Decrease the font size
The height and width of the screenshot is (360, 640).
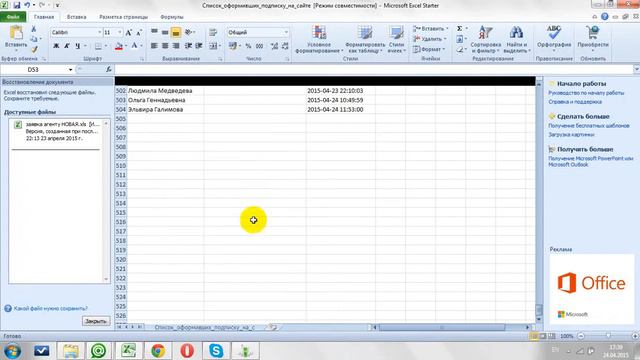(139, 32)
